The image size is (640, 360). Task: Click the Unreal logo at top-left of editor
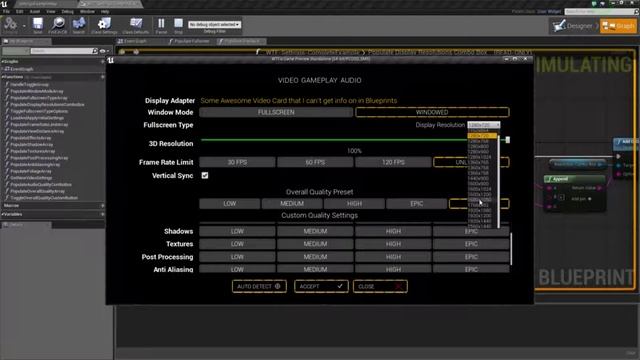click(x=4, y=4)
